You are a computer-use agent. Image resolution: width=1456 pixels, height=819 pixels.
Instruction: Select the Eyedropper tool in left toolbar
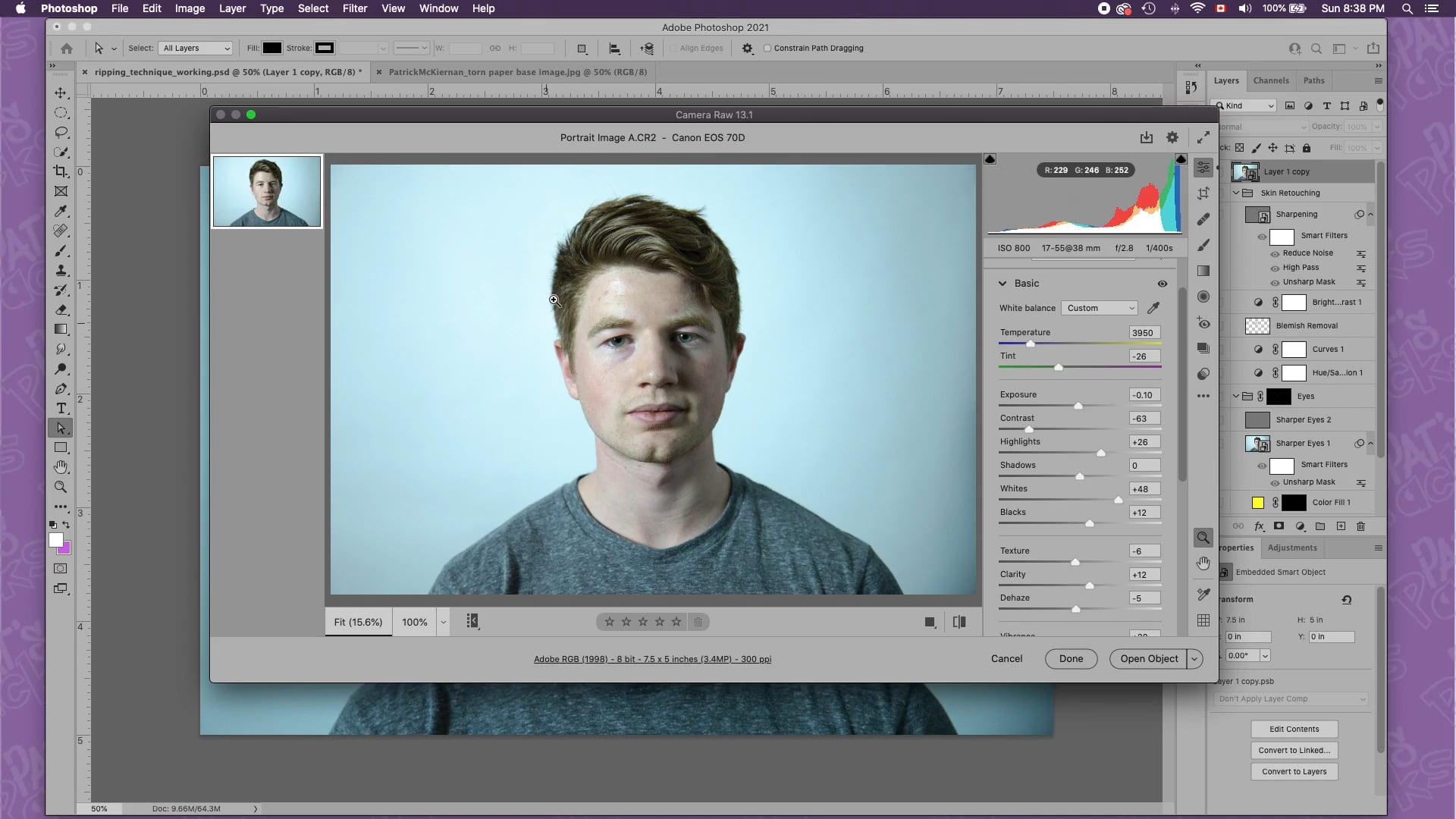[x=61, y=211]
